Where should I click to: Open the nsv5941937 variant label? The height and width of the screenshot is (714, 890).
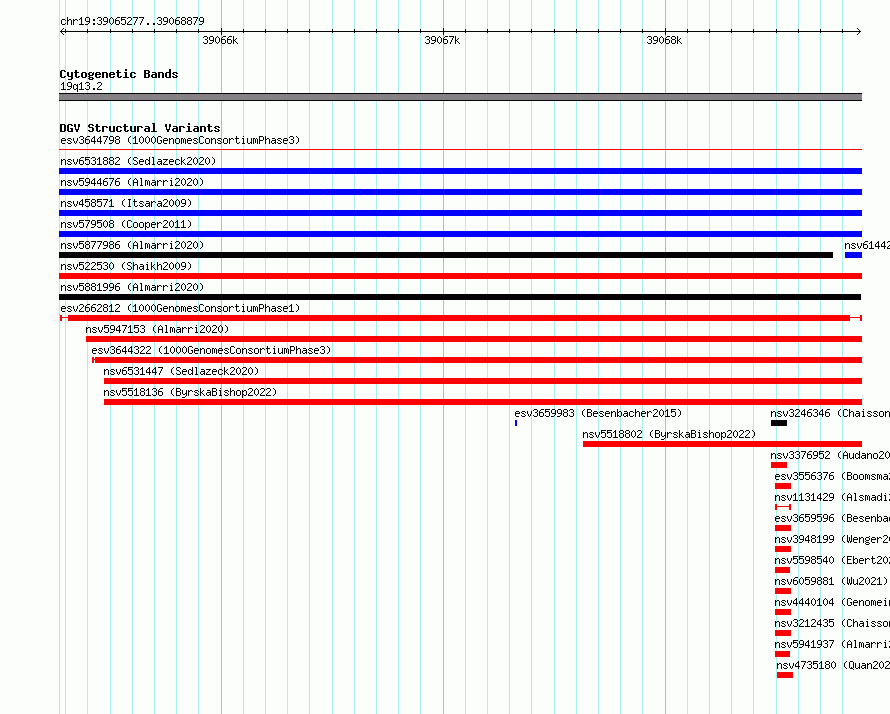(x=832, y=644)
